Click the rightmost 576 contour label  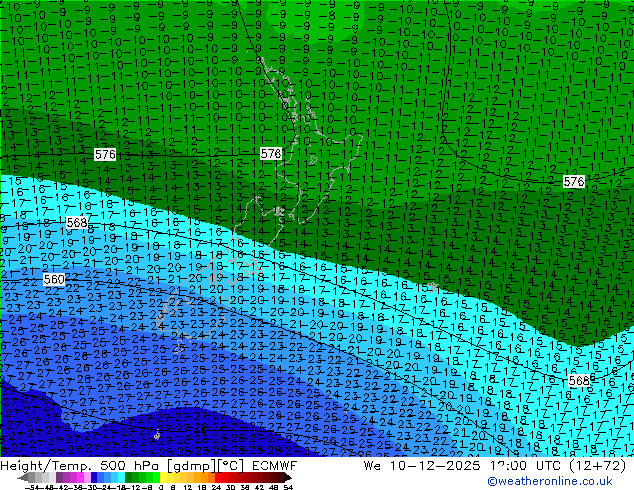[x=573, y=182]
